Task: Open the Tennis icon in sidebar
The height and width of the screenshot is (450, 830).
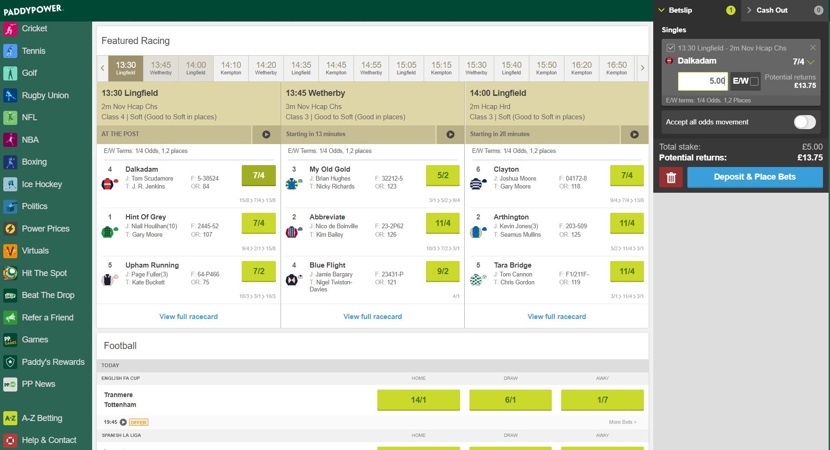Action: point(10,51)
